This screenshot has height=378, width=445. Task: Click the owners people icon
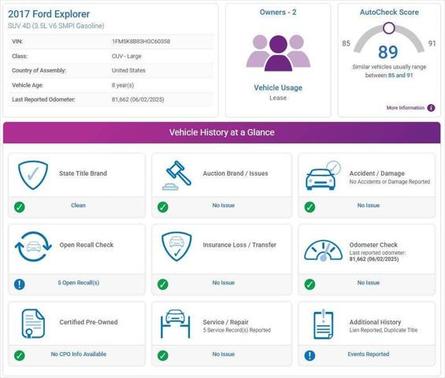(x=278, y=53)
